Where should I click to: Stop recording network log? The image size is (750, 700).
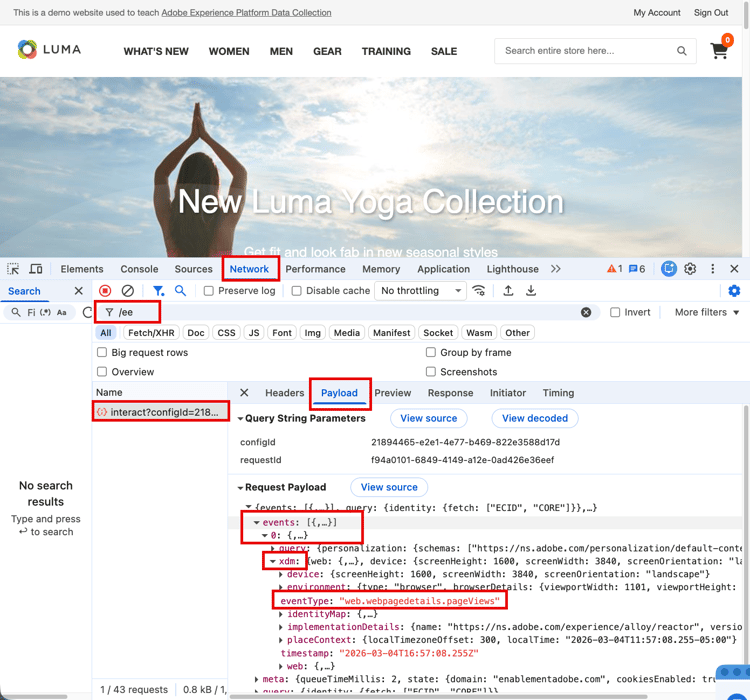coord(105,291)
